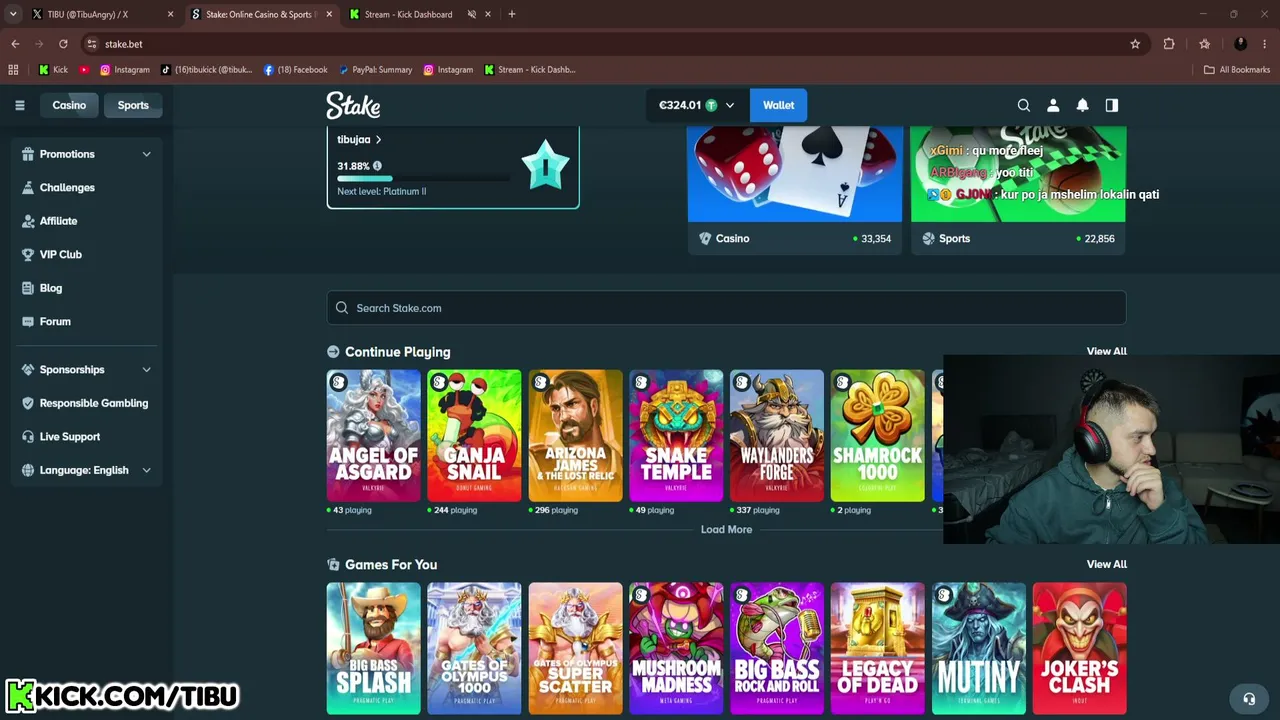Click the info icon next to 31.88%
The width and height of the screenshot is (1280, 720).
(x=377, y=166)
